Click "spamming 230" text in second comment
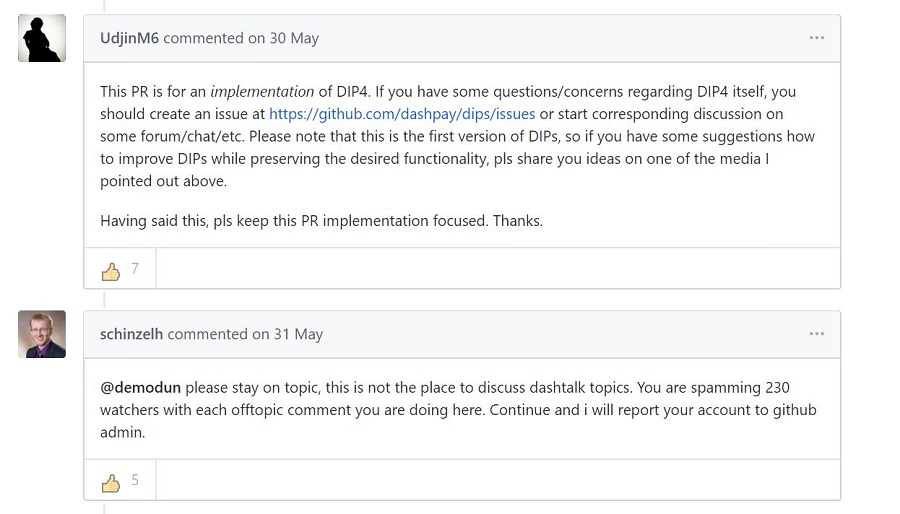 point(740,388)
